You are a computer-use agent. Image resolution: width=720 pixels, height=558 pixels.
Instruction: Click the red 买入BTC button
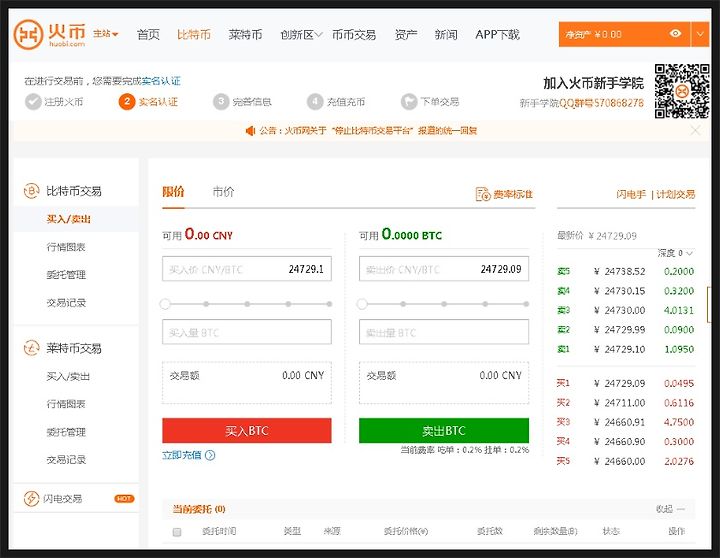[247, 431]
